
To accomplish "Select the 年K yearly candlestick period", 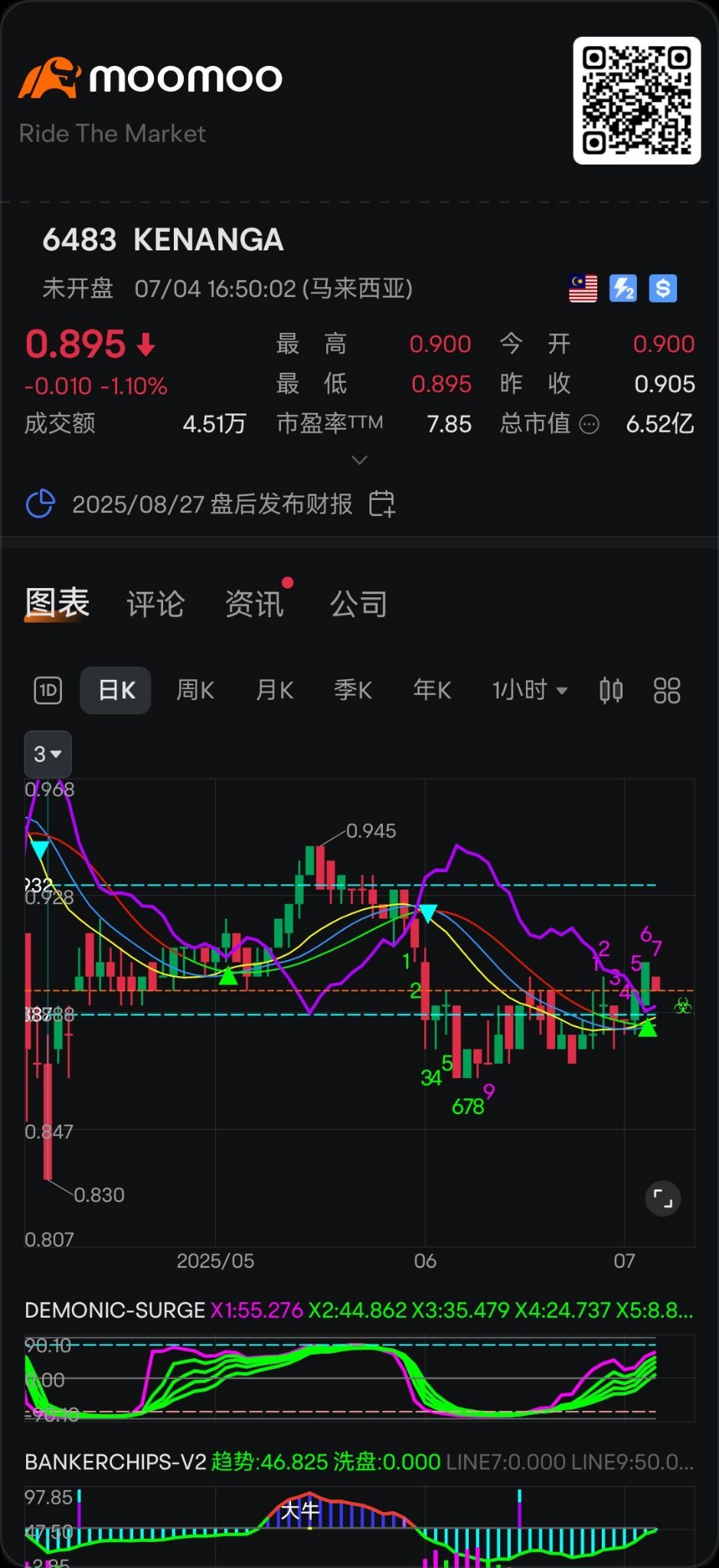I will 433,691.
